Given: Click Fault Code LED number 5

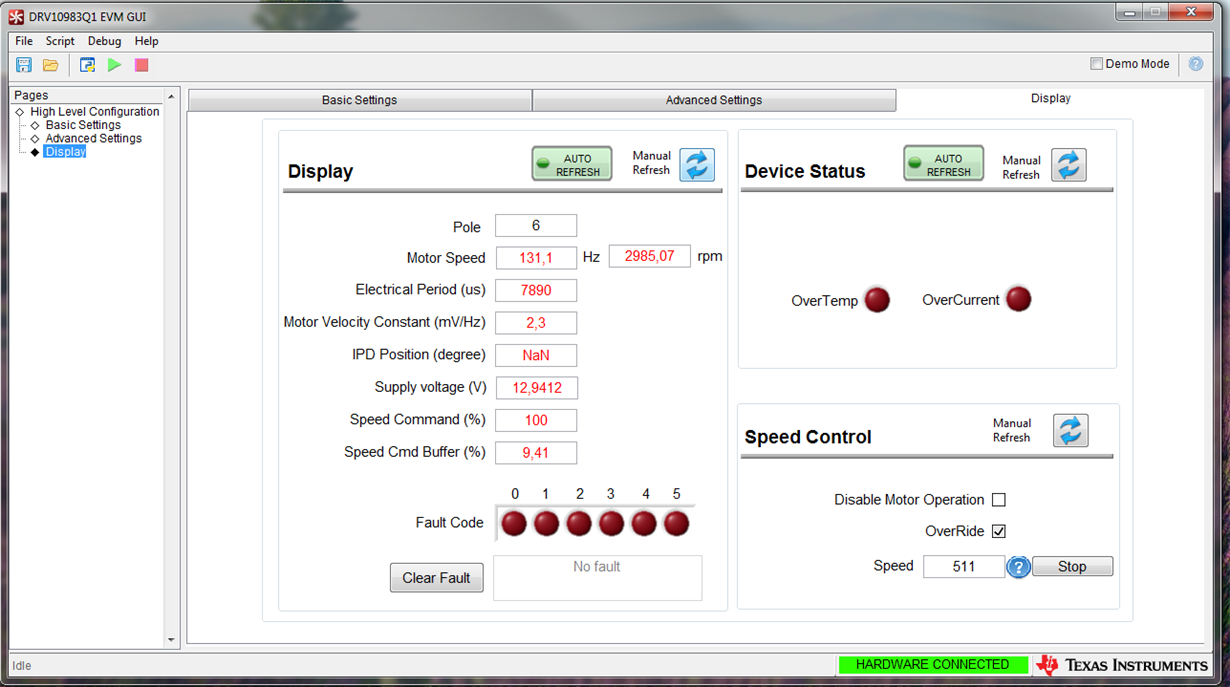Looking at the screenshot, I should 676,523.
